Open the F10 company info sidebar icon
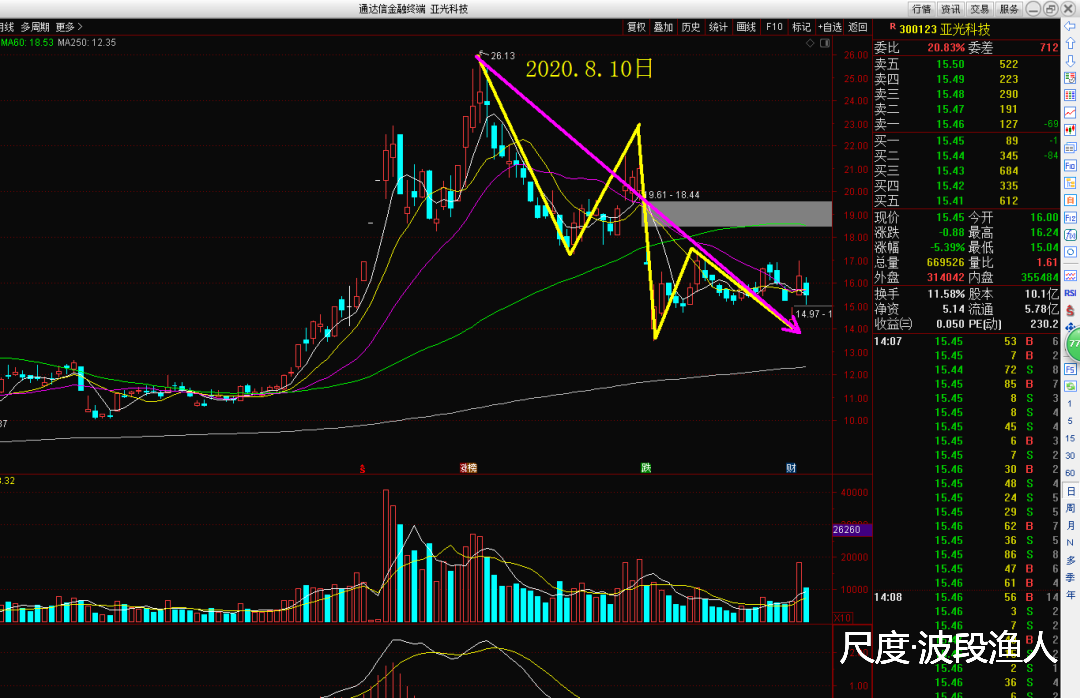Image resolution: width=1080 pixels, height=698 pixels. (1070, 165)
